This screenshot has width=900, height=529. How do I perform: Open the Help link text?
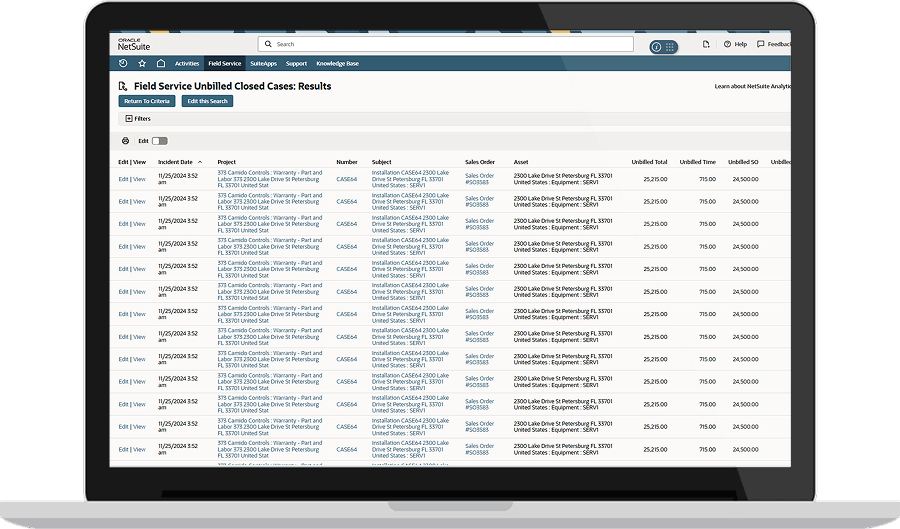[740, 44]
